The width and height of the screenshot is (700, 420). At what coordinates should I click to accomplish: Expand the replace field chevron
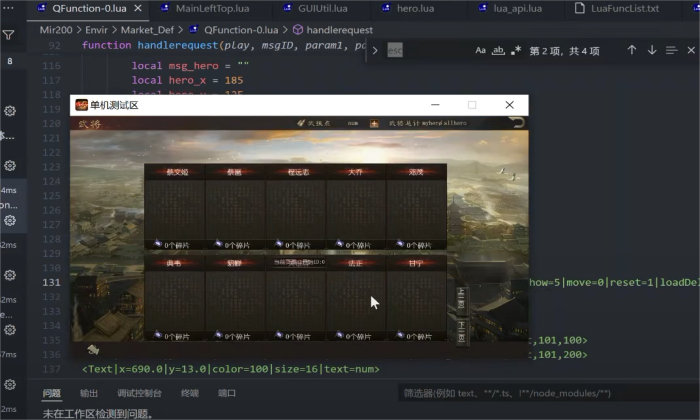tap(375, 50)
